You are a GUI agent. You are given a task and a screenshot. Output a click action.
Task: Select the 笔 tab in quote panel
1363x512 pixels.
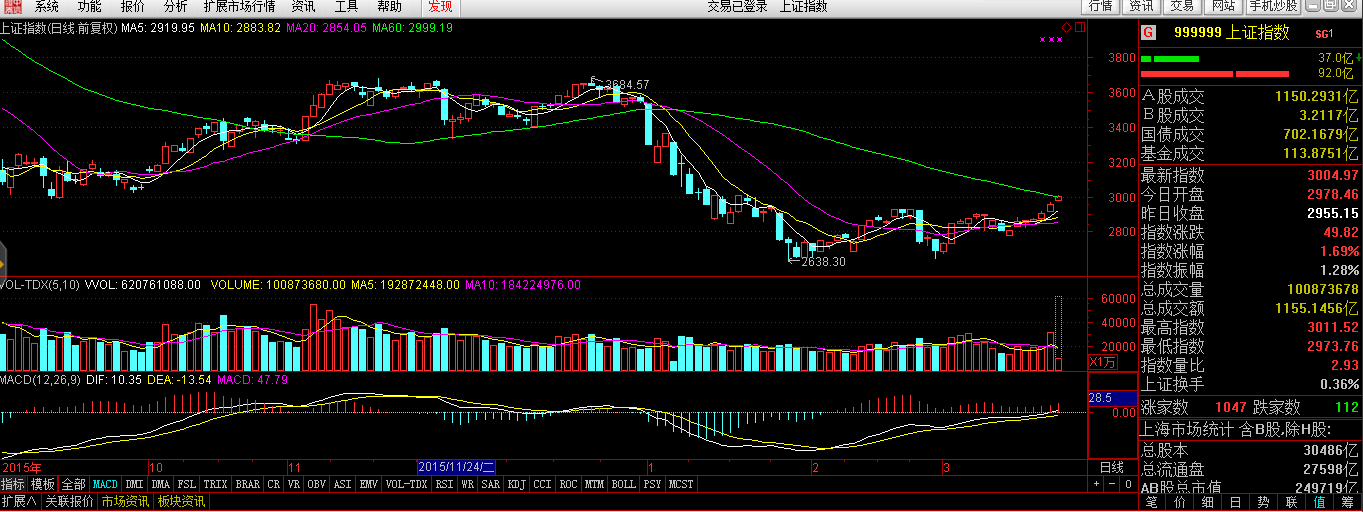coord(1151,501)
